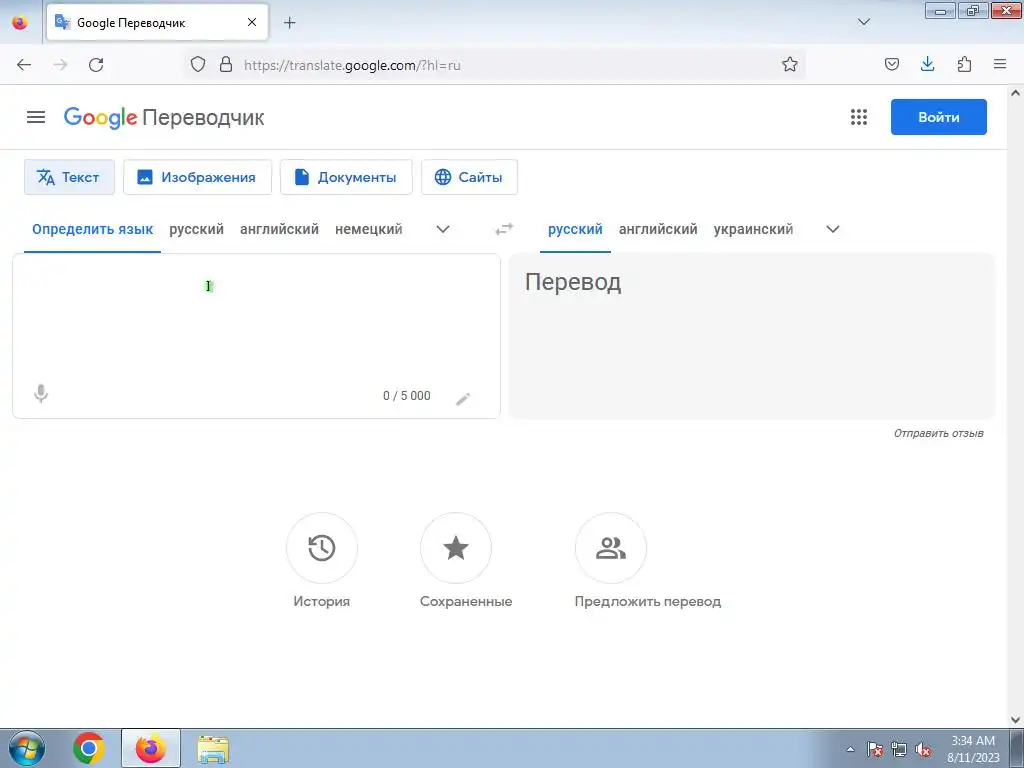Close the Google Переводчик tab
This screenshot has height=768, width=1024.
click(252, 22)
